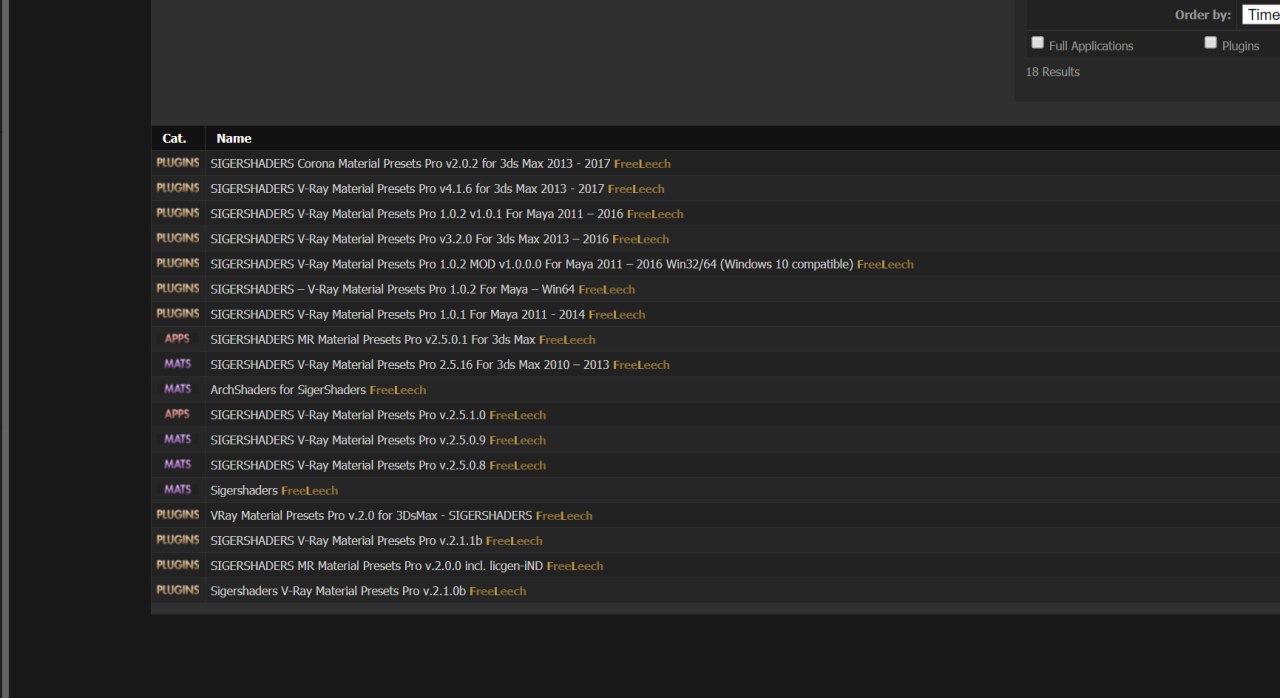1280x698 pixels.
Task: Open V-Ray Presets Pro 2.5.16 3ds Max 2010–2013 link
Action: tap(410, 365)
